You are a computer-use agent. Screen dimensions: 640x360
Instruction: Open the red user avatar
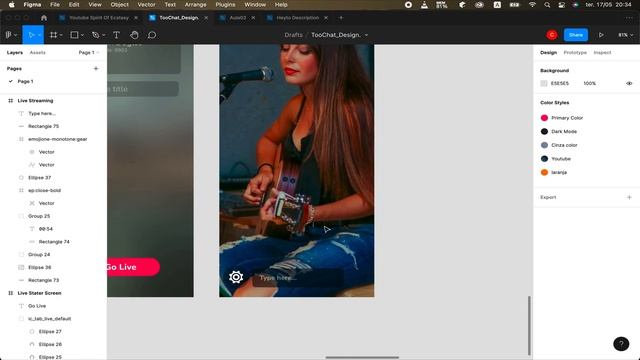click(552, 35)
